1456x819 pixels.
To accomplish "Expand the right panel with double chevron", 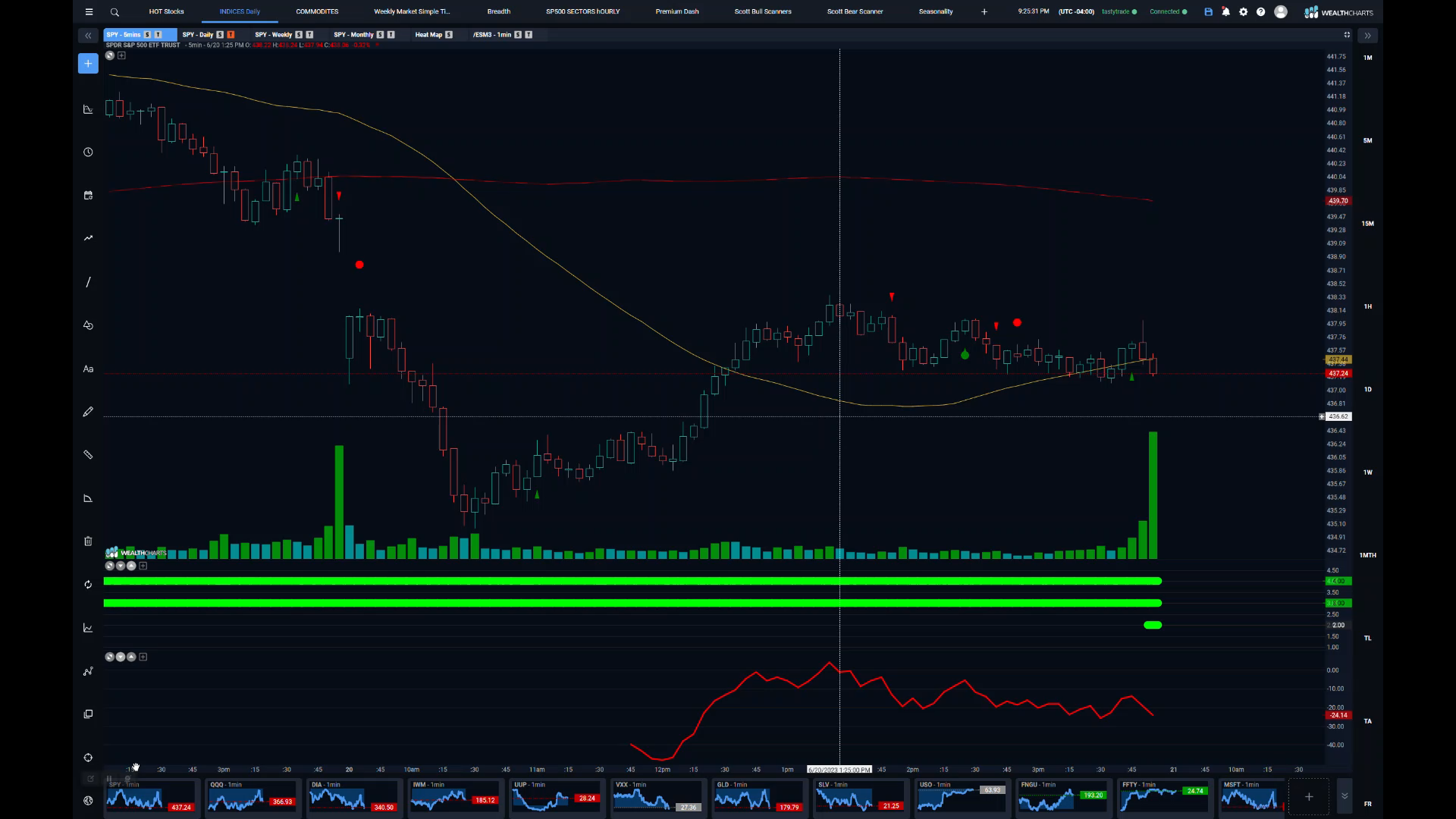I will 1367,36.
